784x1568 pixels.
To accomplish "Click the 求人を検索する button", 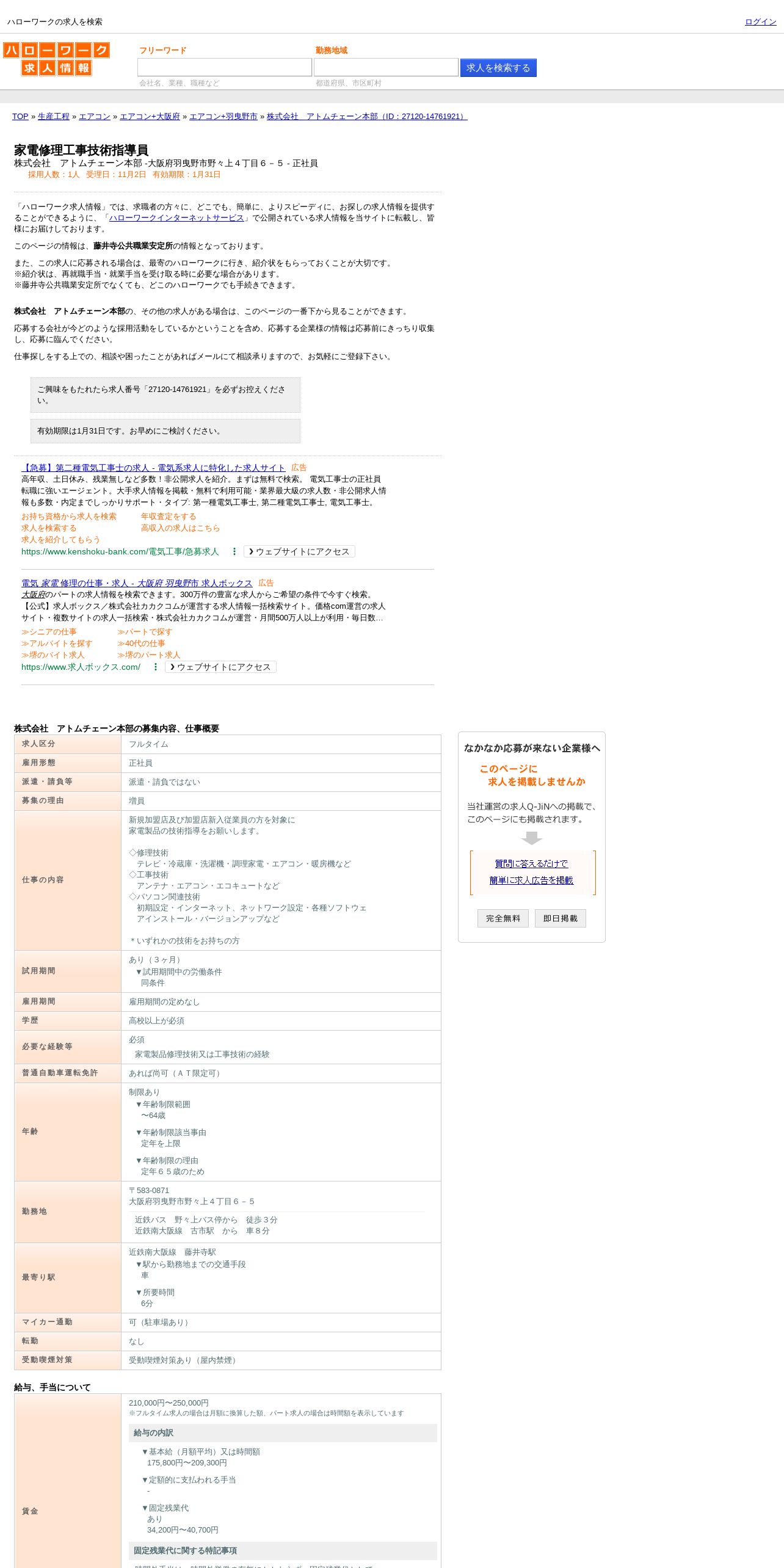I will [x=498, y=68].
